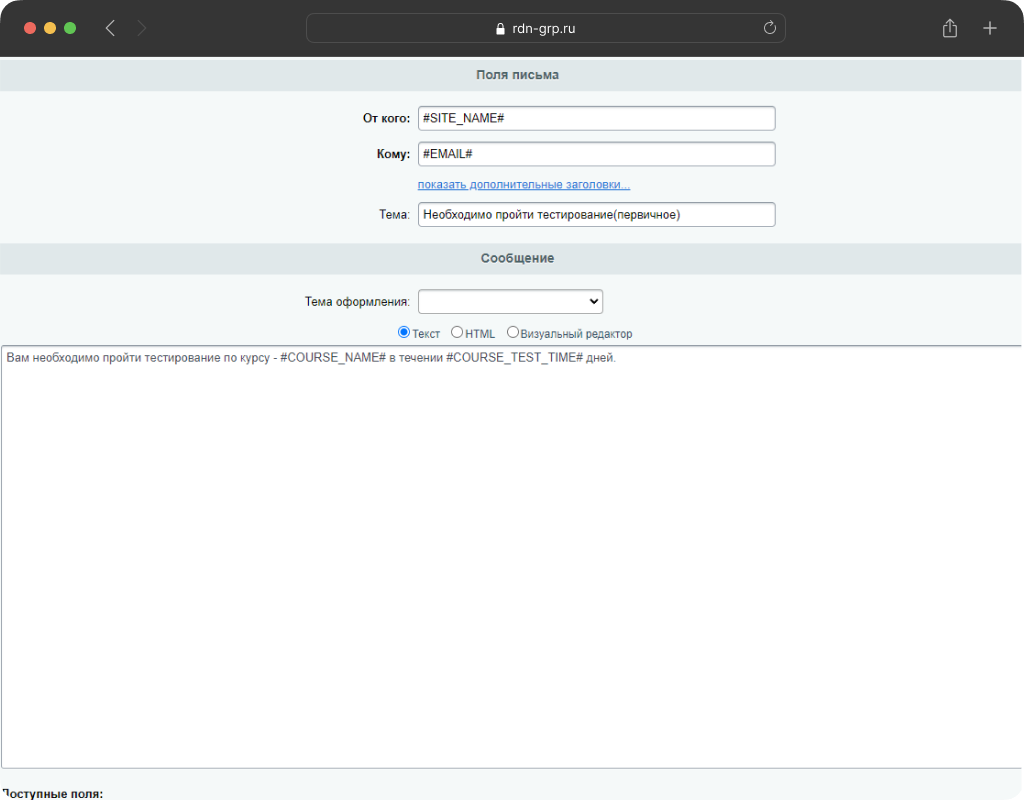
Task: Expand the Тема оформления dropdown
Action: point(510,302)
